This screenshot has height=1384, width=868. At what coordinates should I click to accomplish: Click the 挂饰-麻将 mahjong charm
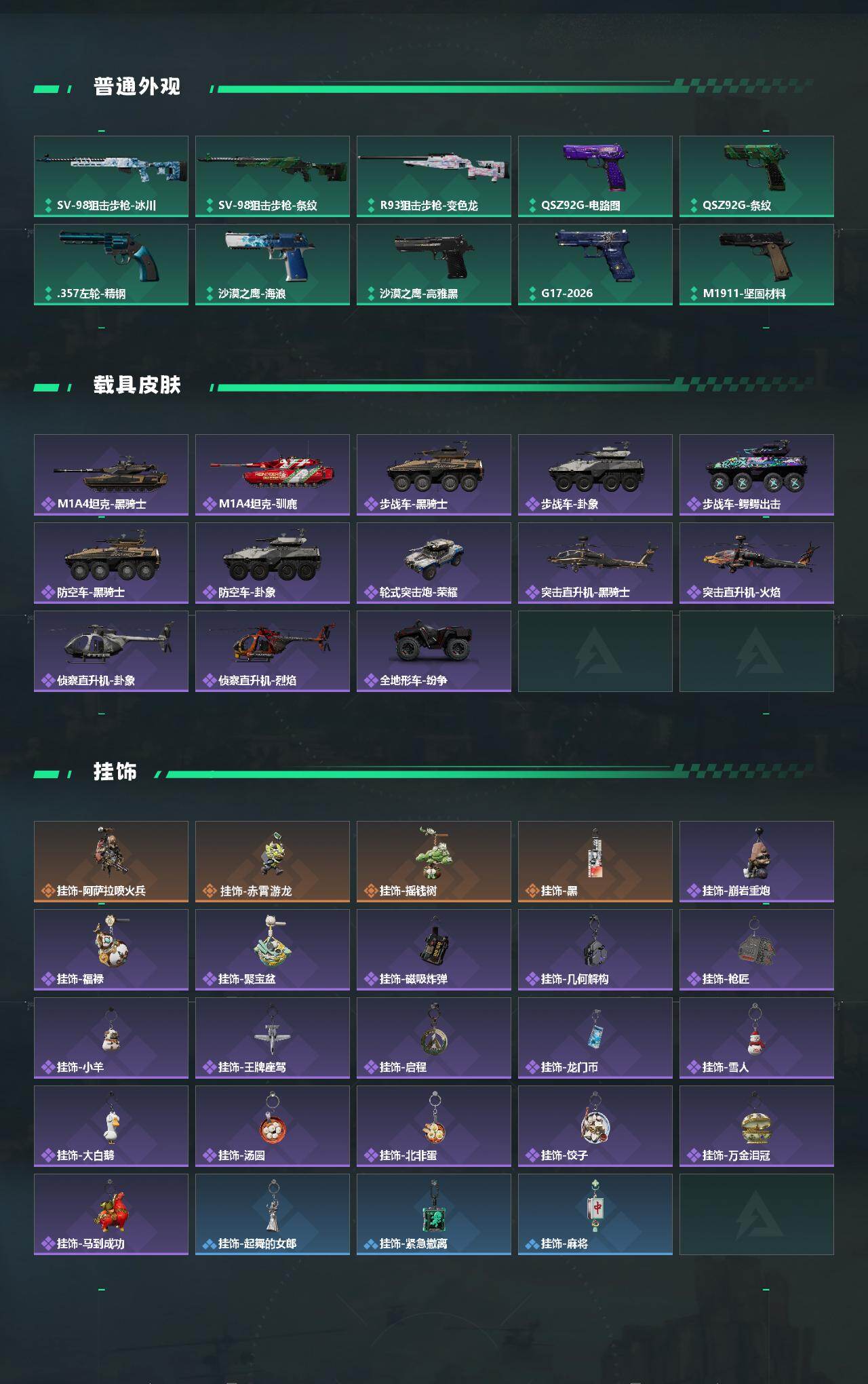pos(595,1214)
